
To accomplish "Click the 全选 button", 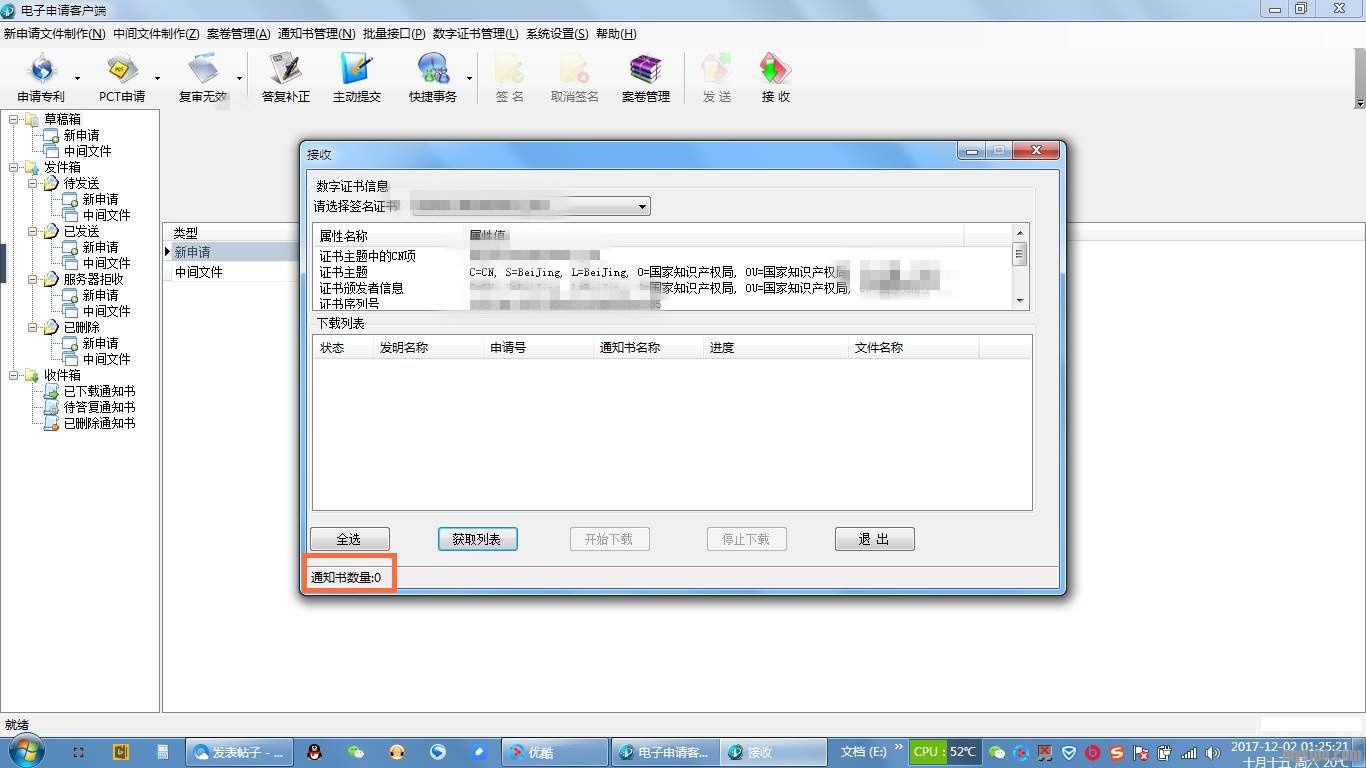I will pos(349,540).
